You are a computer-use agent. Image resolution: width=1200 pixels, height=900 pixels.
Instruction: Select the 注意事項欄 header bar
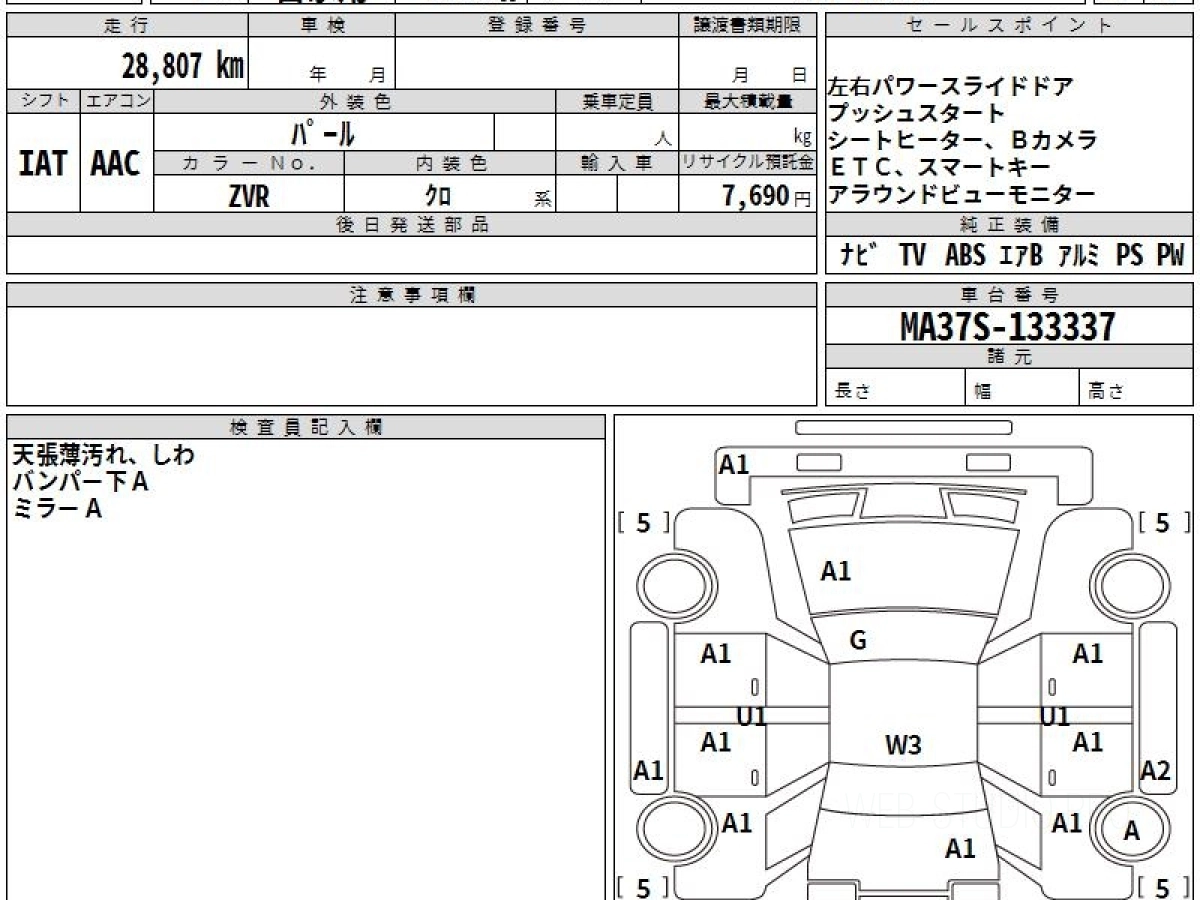pyautogui.click(x=412, y=295)
